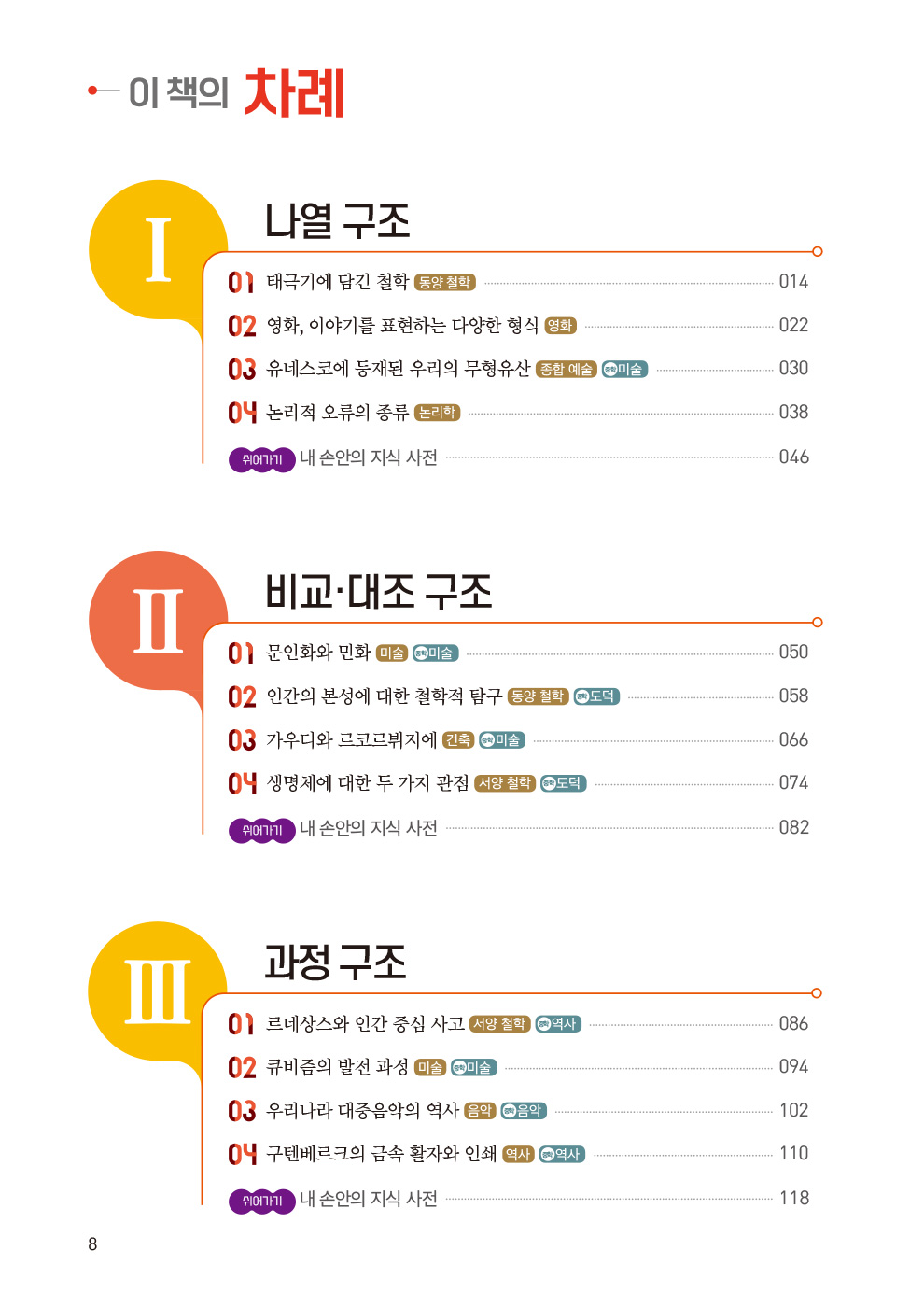Image resolution: width=924 pixels, height=1307 pixels.
Task: Click page number 102 for 우리나라 대중음악의 역사
Action: click(793, 1110)
